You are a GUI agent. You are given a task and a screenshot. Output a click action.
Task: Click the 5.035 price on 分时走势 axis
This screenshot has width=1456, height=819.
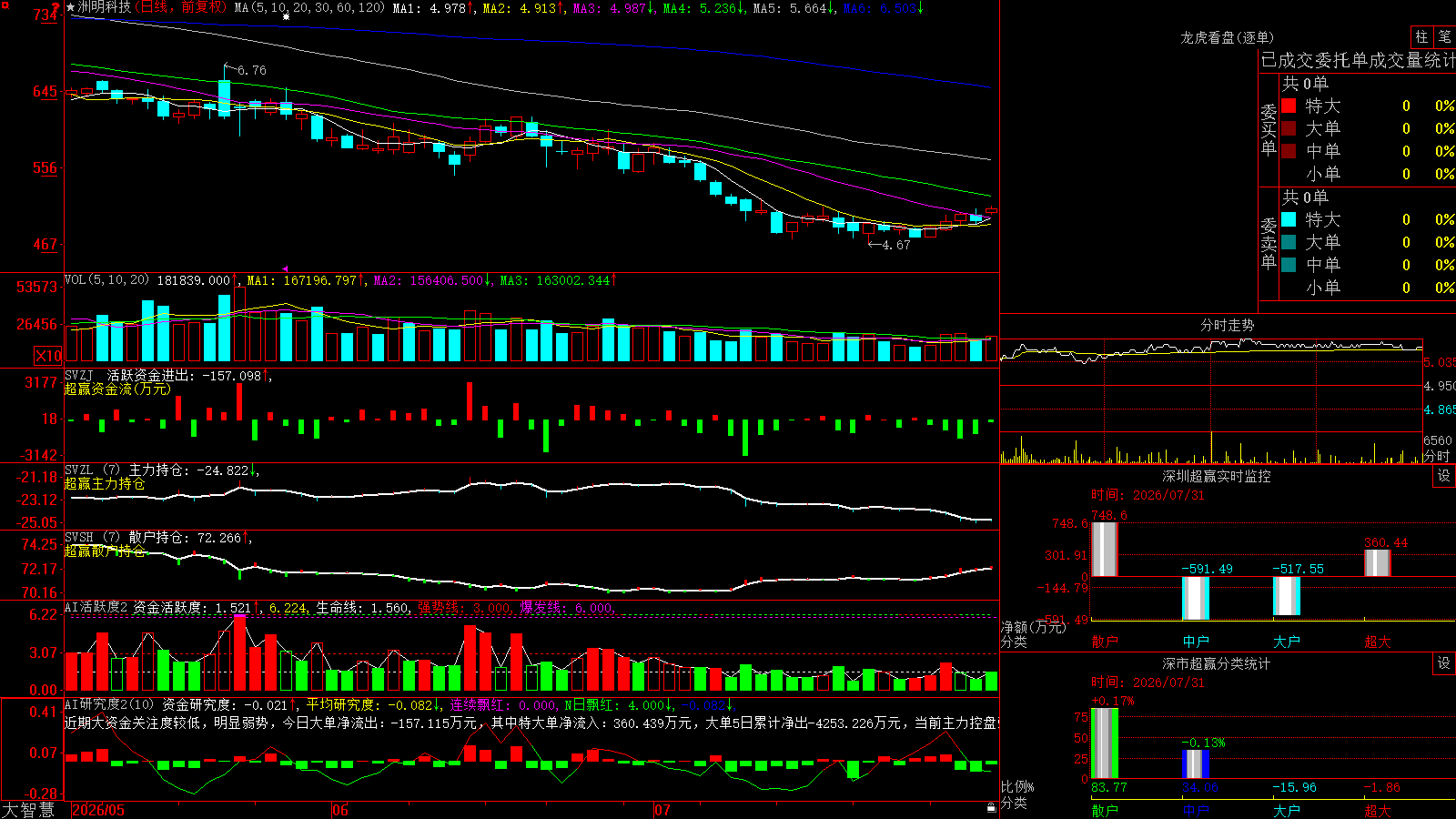(1440, 362)
